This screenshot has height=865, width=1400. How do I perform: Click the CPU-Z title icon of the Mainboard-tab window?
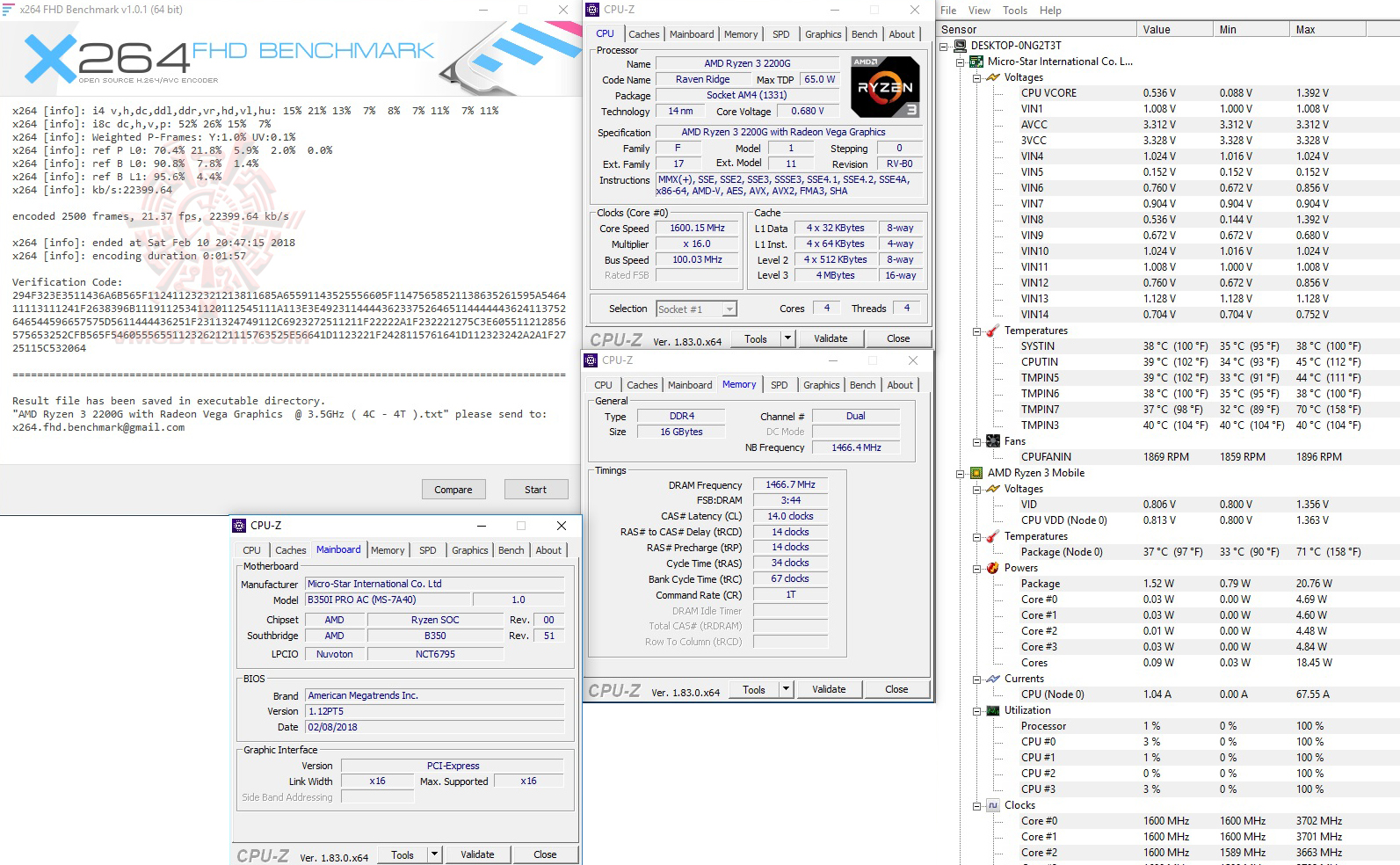pyautogui.click(x=239, y=526)
